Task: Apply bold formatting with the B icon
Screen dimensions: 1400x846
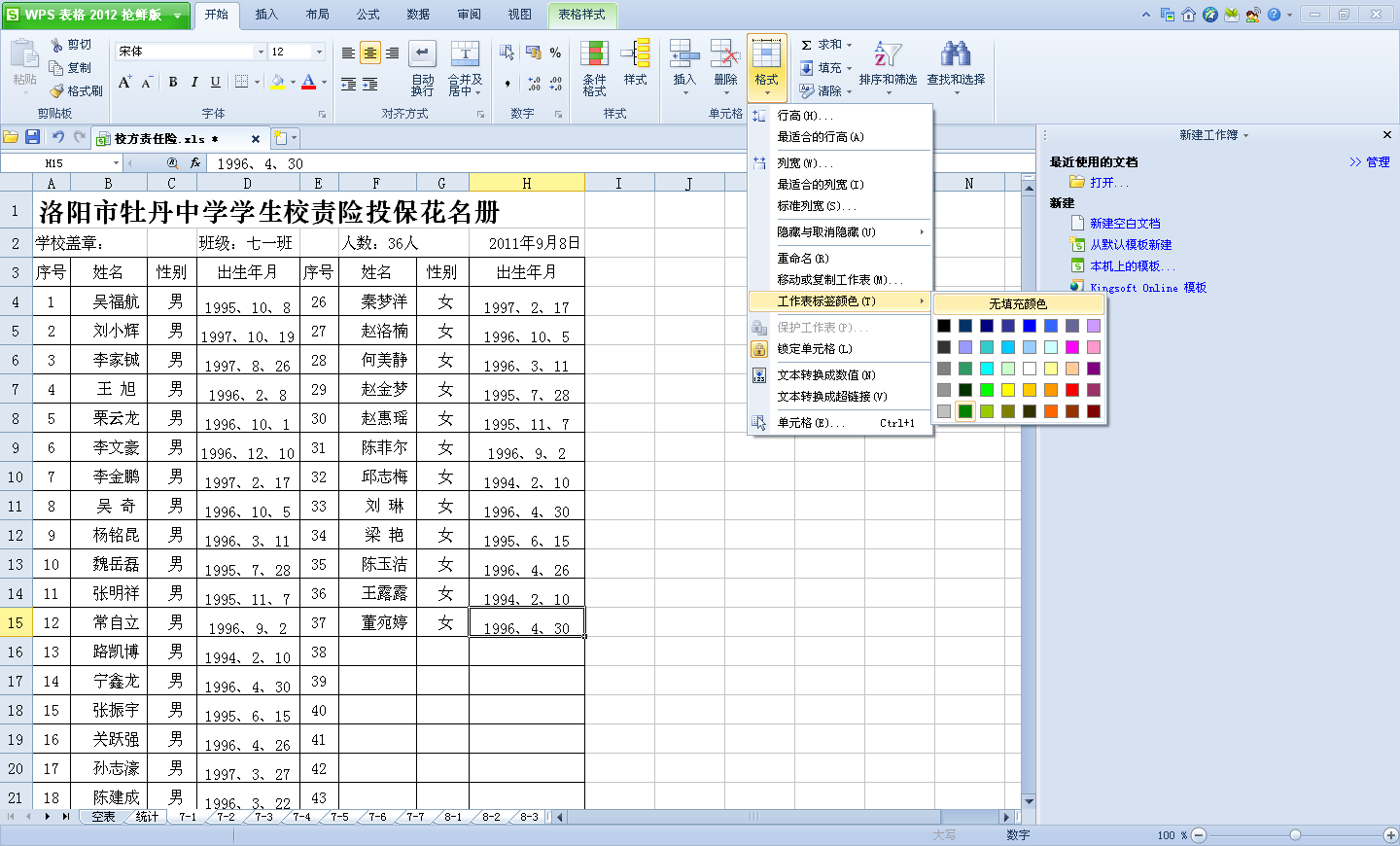Action: (172, 83)
